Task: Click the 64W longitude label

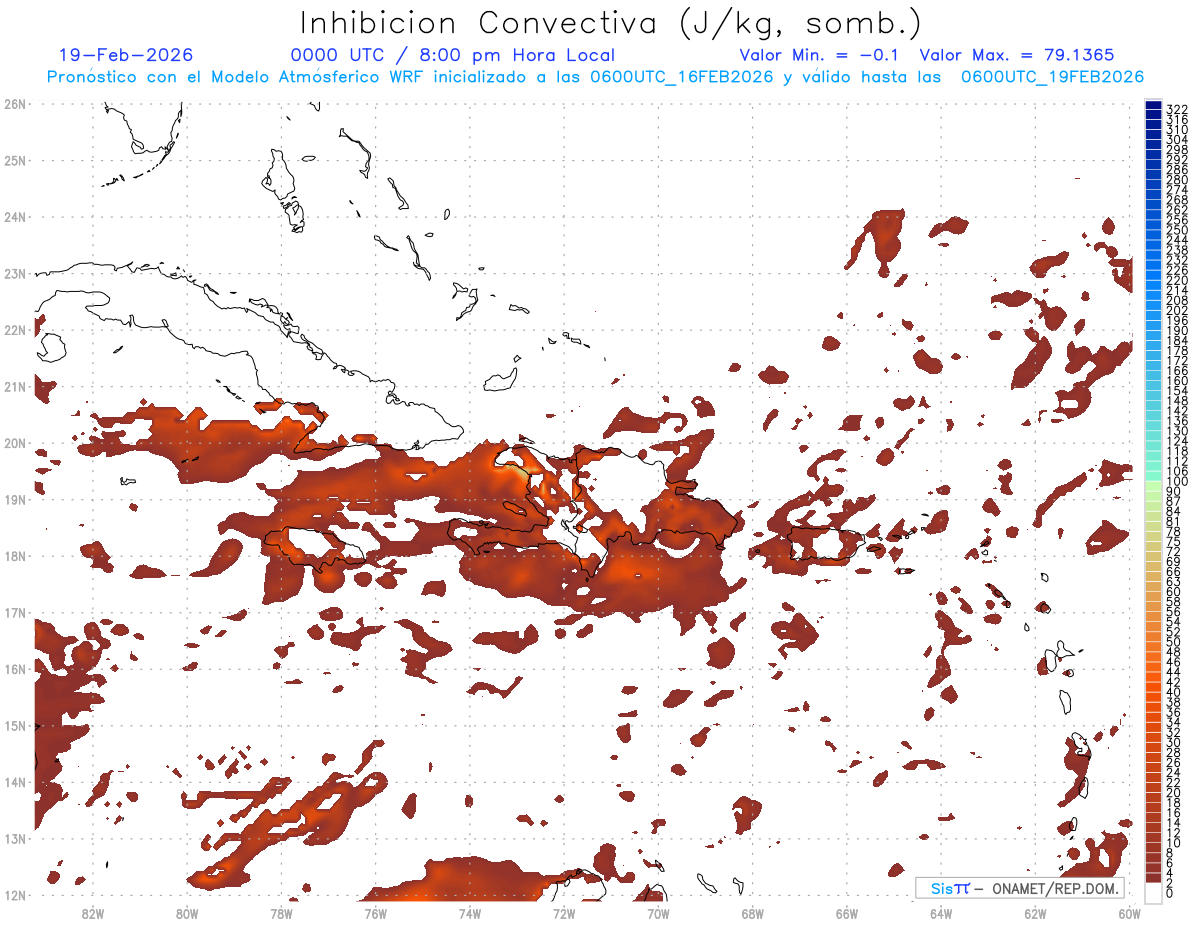Action: 941,913
